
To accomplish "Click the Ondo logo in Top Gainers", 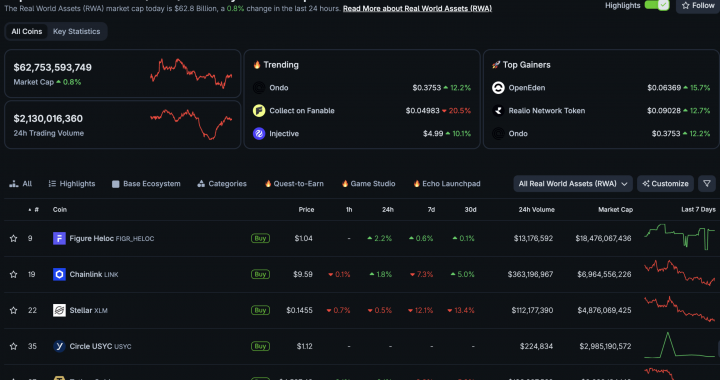I will (498, 134).
